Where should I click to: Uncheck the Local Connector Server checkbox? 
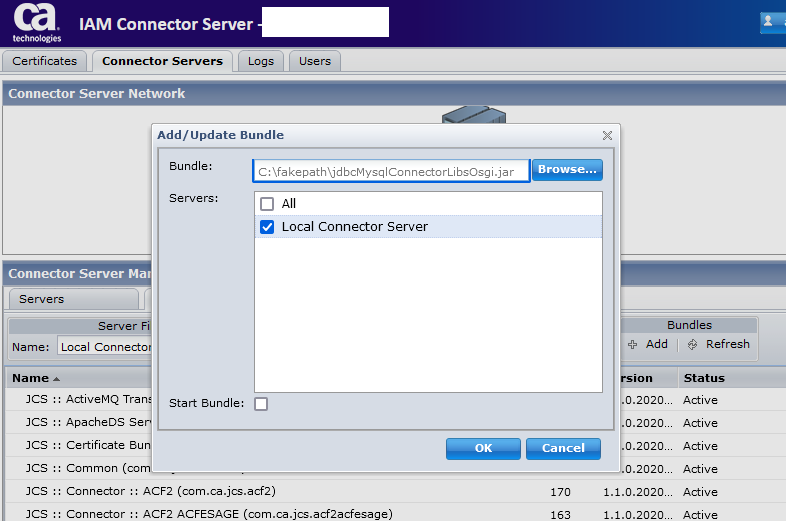(267, 227)
